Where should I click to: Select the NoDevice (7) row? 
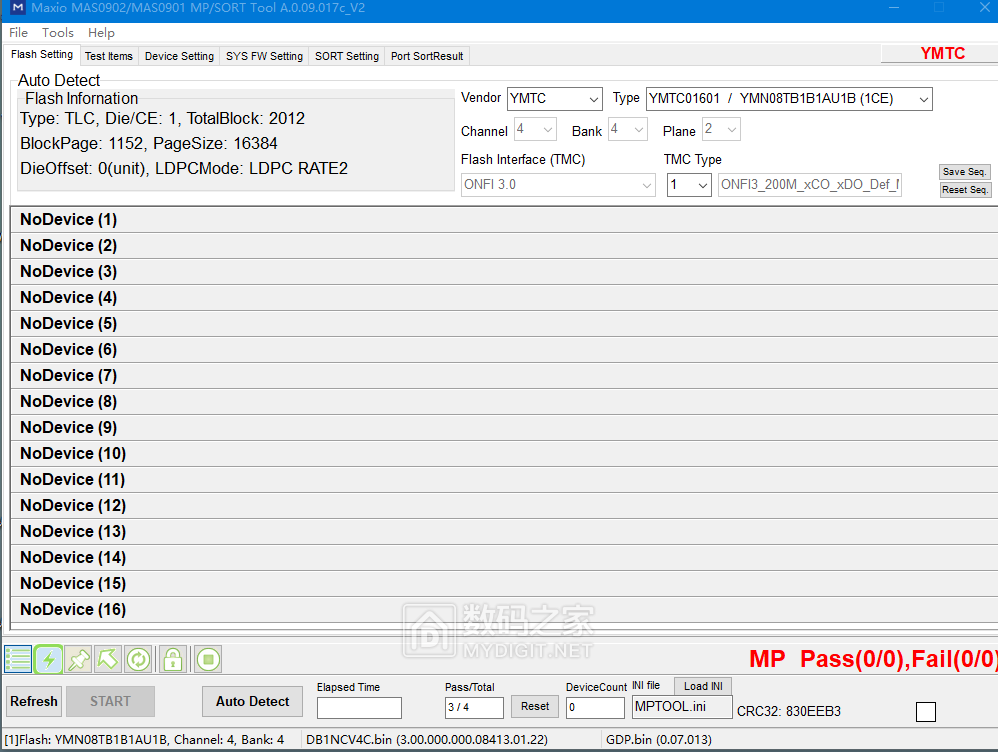[504, 376]
